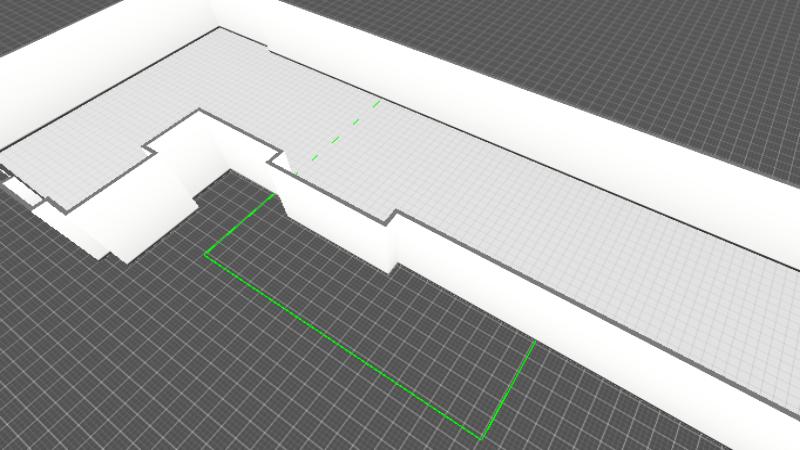Click the bottom corner of the green outline
Image resolution: width=800 pixels, height=450 pixels.
(481, 438)
